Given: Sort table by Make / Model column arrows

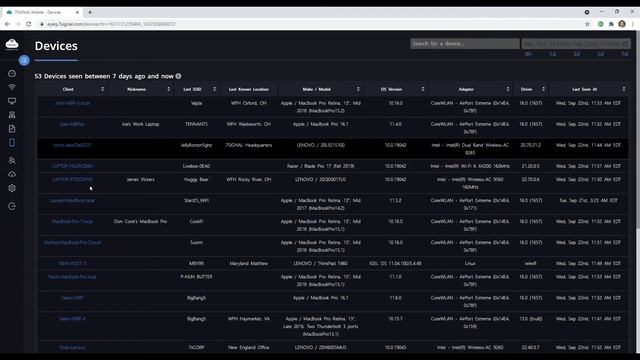Looking at the screenshot, I should 358,89.
